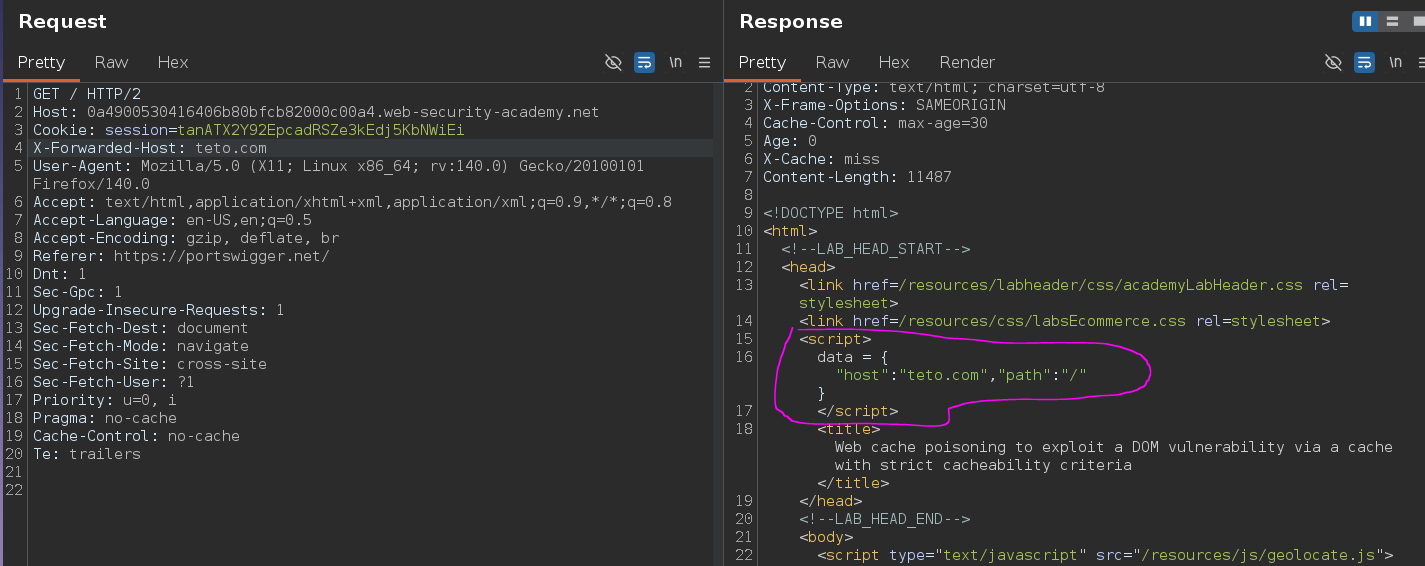Click Content-Length: 11487 response header
The image size is (1425, 566).
click(857, 177)
